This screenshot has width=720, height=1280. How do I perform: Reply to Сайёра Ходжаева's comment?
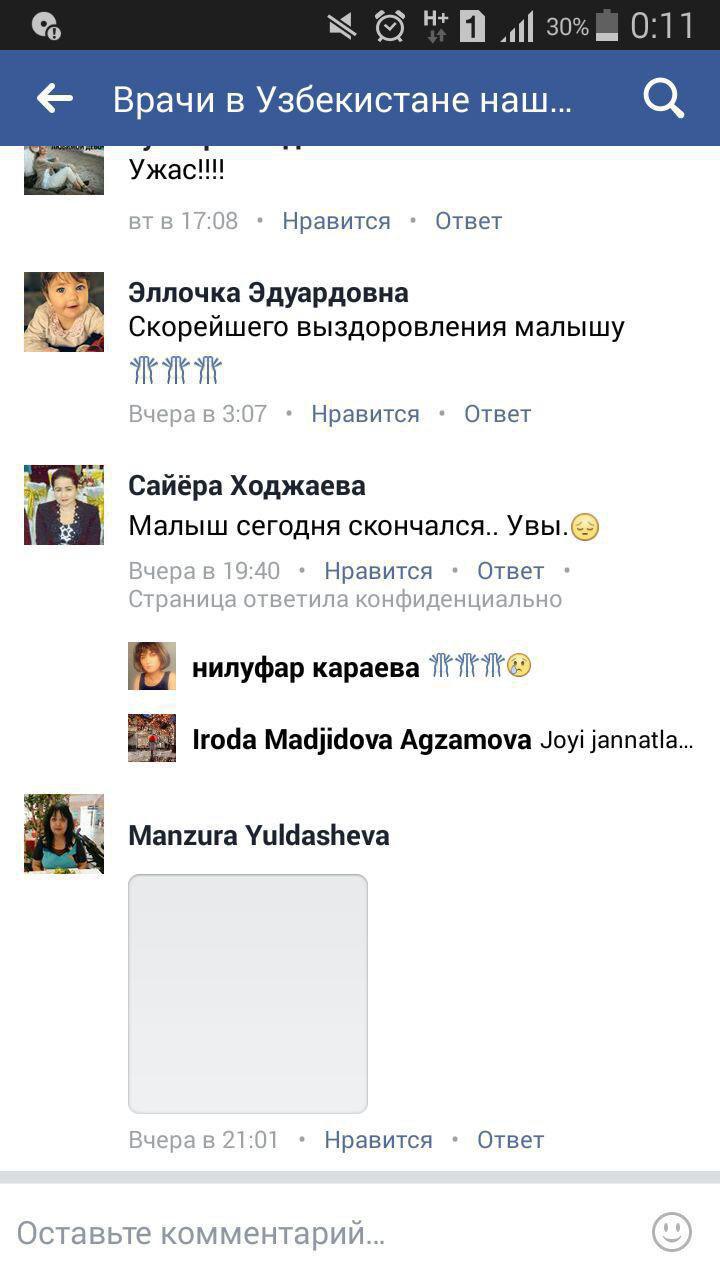click(510, 571)
